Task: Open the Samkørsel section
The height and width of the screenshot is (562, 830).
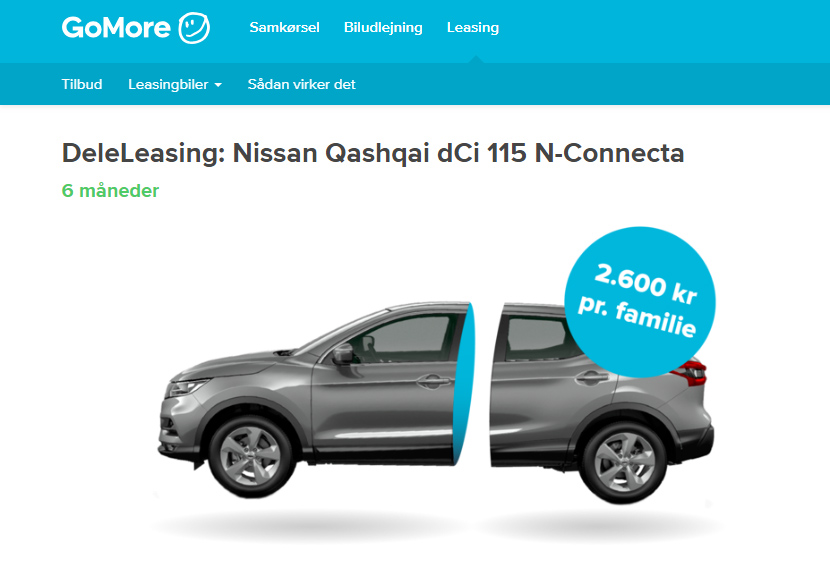Action: [284, 28]
